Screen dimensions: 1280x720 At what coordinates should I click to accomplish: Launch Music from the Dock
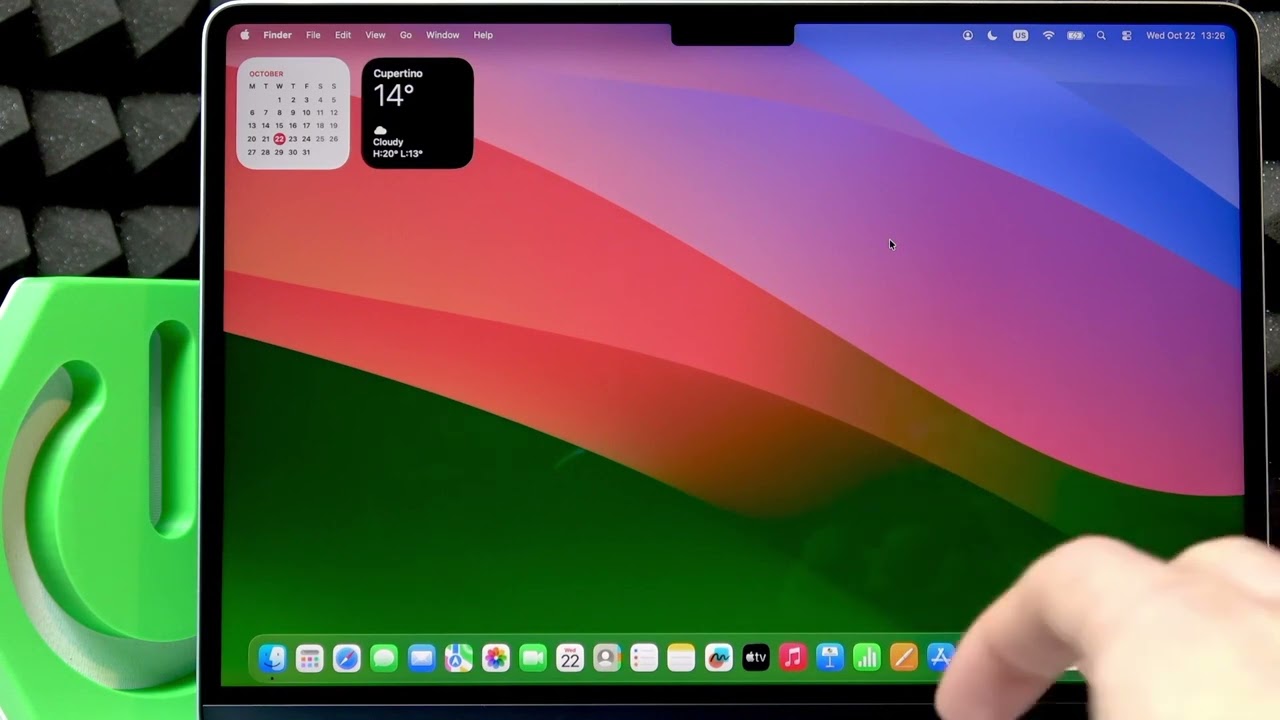coord(792,657)
